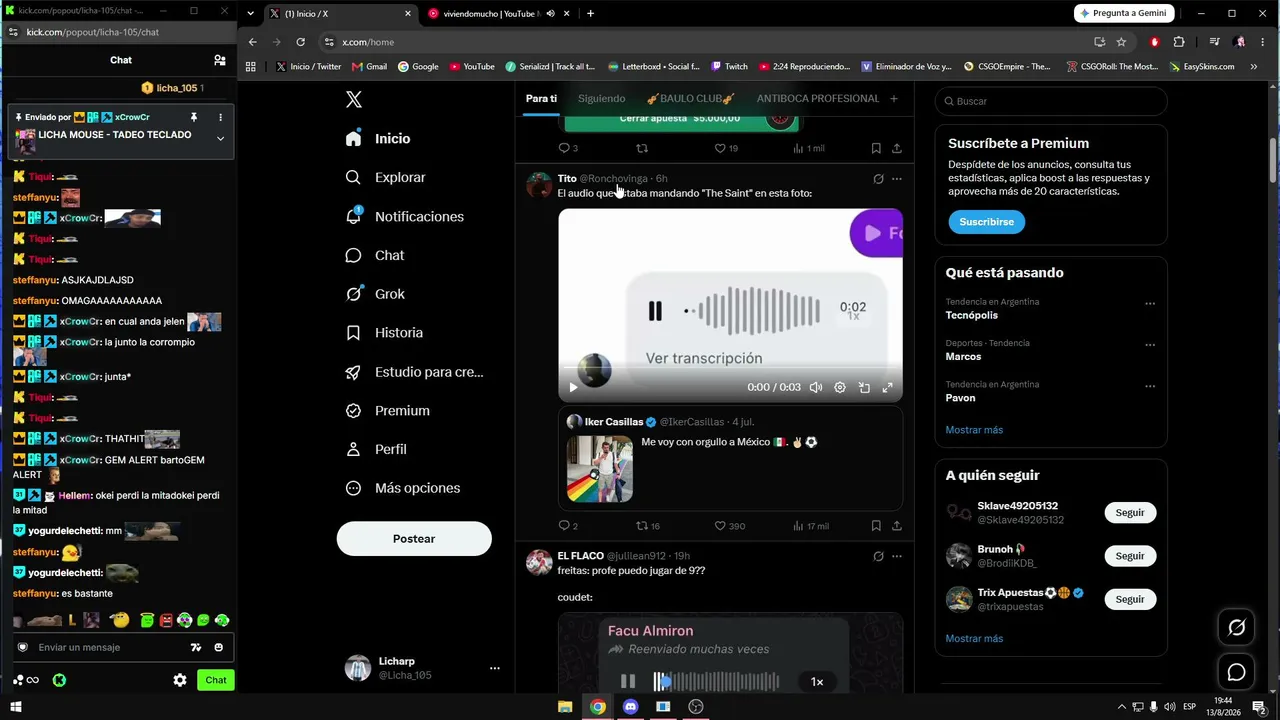Play the video in Tito's tweet

coord(573,388)
